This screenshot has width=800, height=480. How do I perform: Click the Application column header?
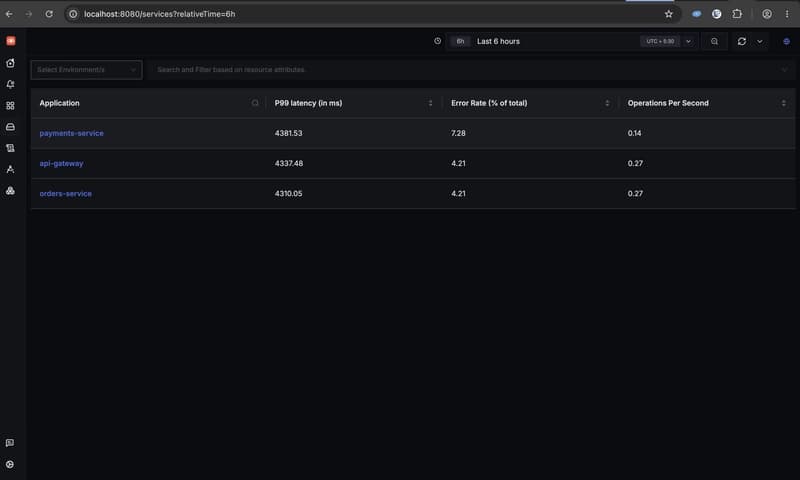(x=59, y=103)
